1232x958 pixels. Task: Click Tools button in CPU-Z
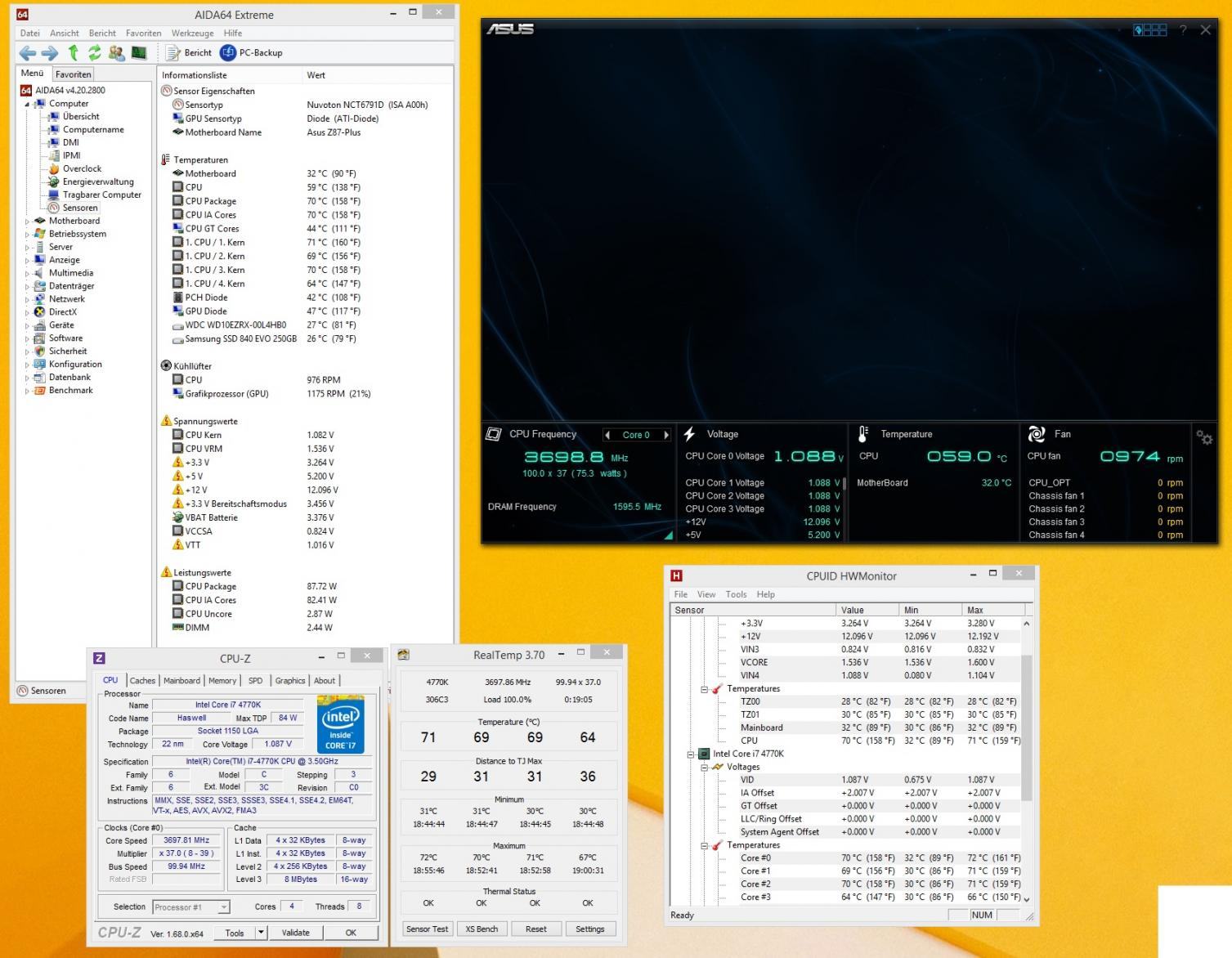(235, 933)
